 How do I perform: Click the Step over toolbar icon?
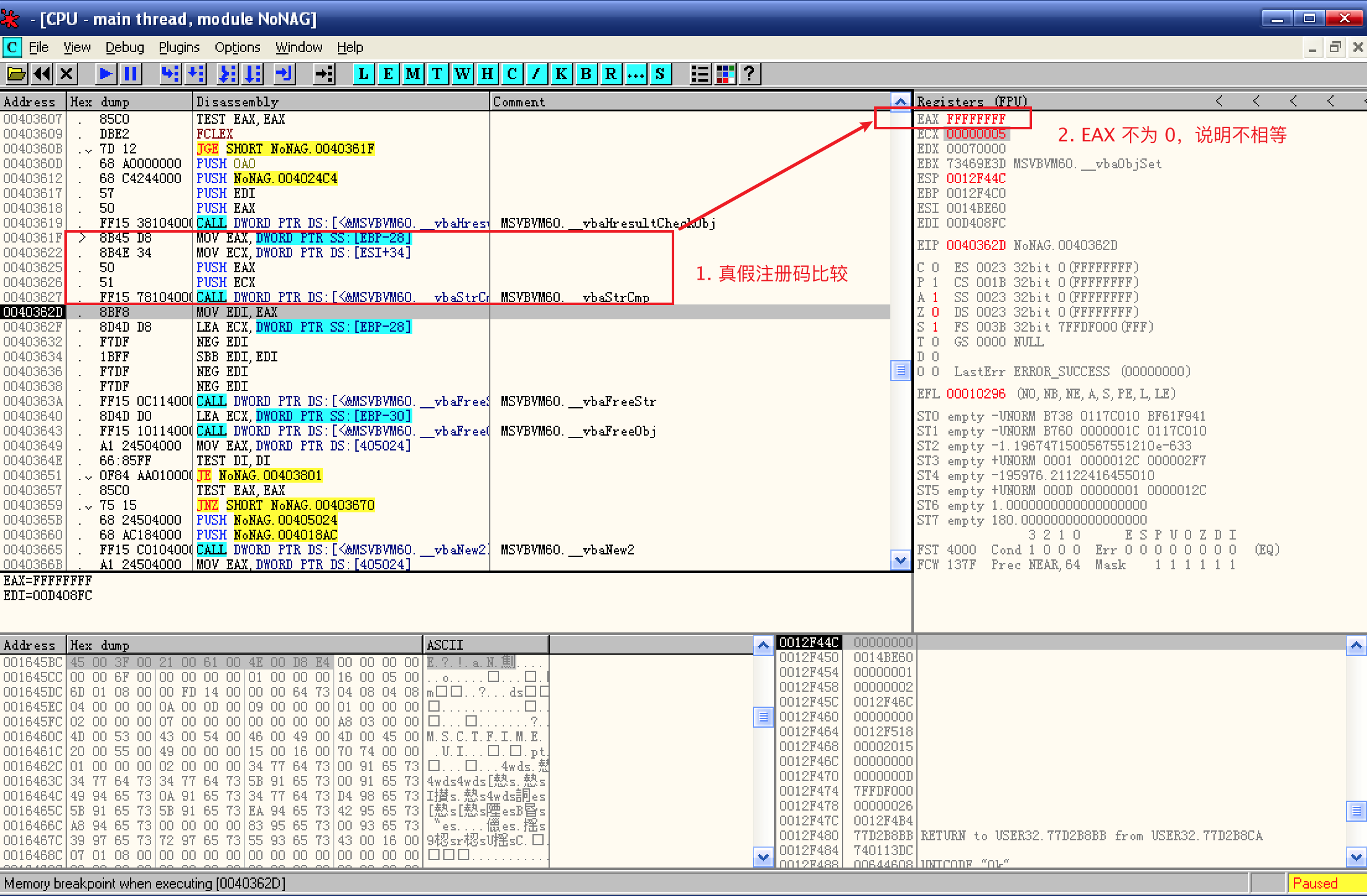tap(196, 74)
